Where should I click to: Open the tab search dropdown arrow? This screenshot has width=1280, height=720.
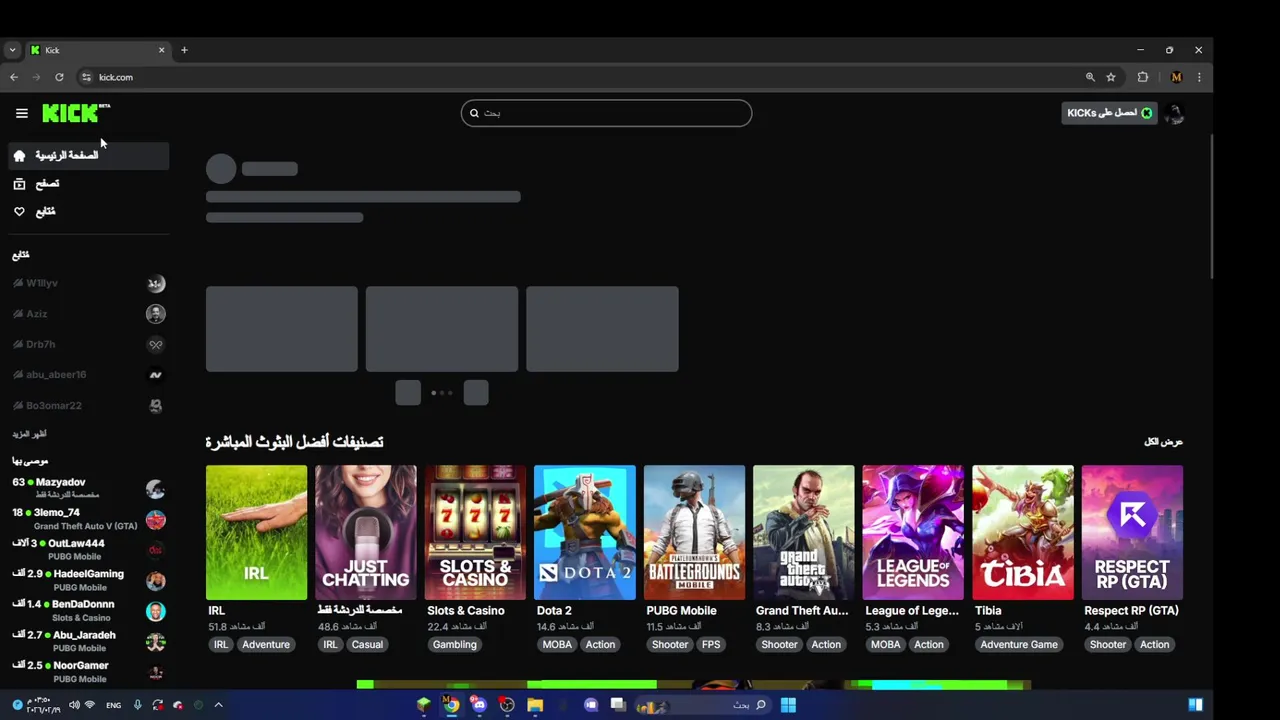point(12,50)
